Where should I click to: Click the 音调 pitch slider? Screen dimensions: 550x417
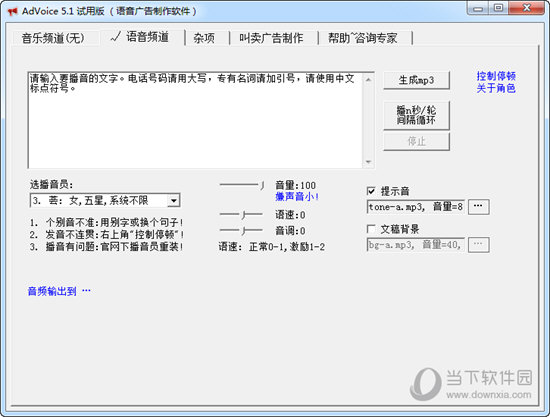(241, 231)
